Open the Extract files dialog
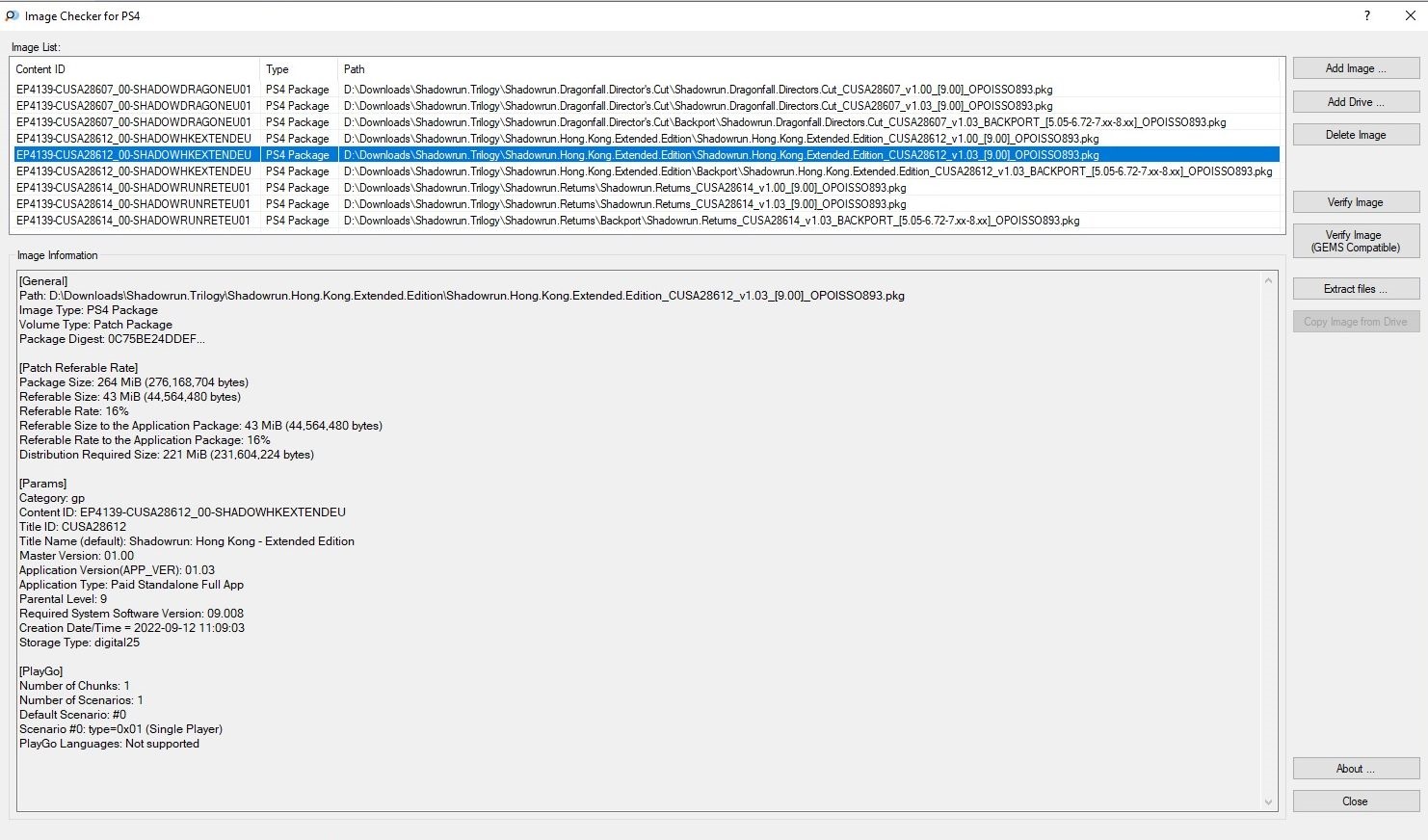Viewport: 1428px width, 840px height. pos(1356,289)
